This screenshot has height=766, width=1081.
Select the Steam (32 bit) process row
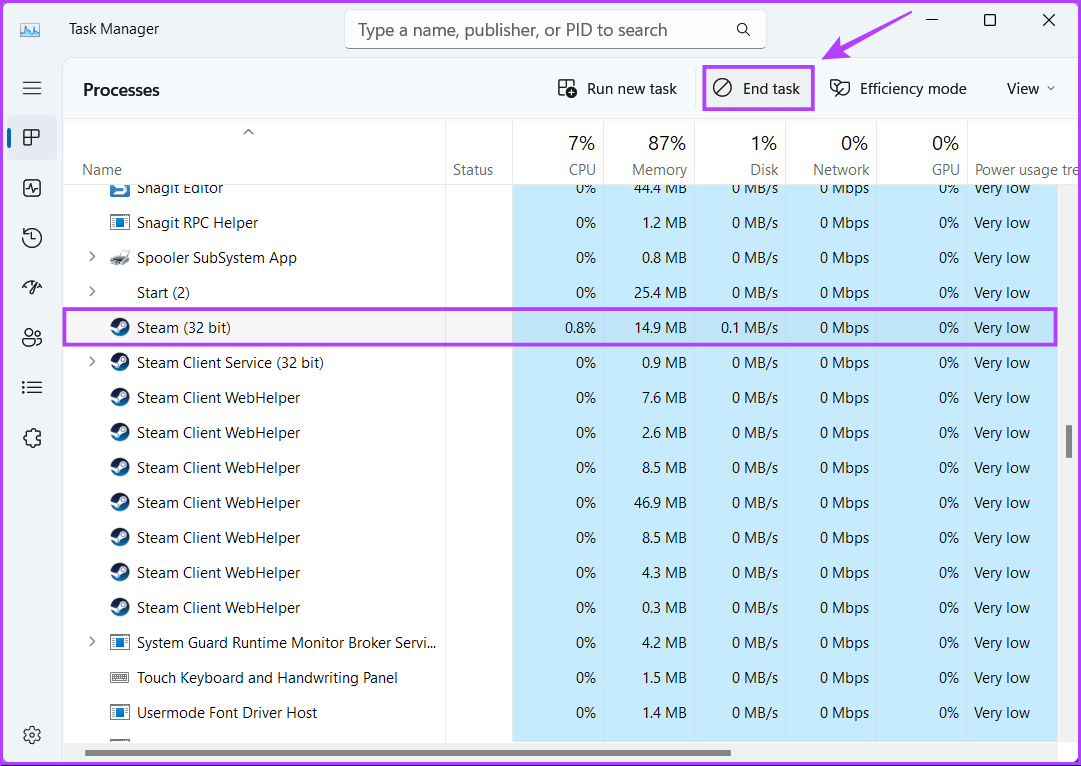[x=560, y=327]
